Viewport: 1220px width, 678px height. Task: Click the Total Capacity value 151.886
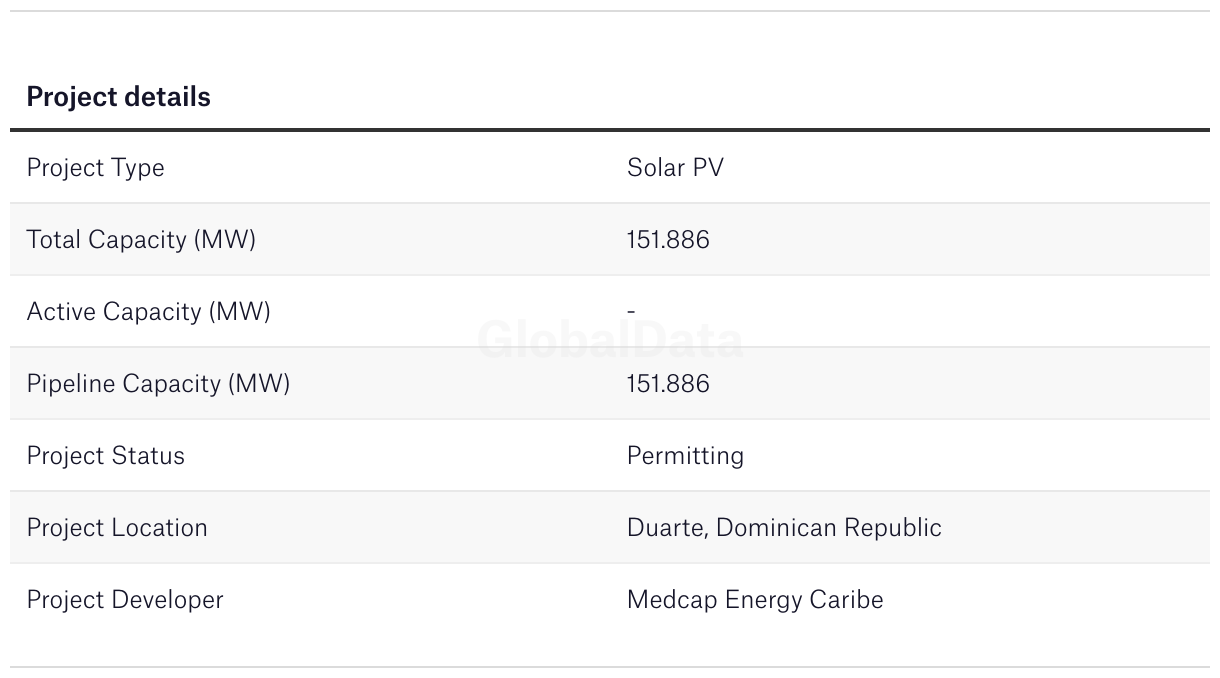[x=668, y=240]
